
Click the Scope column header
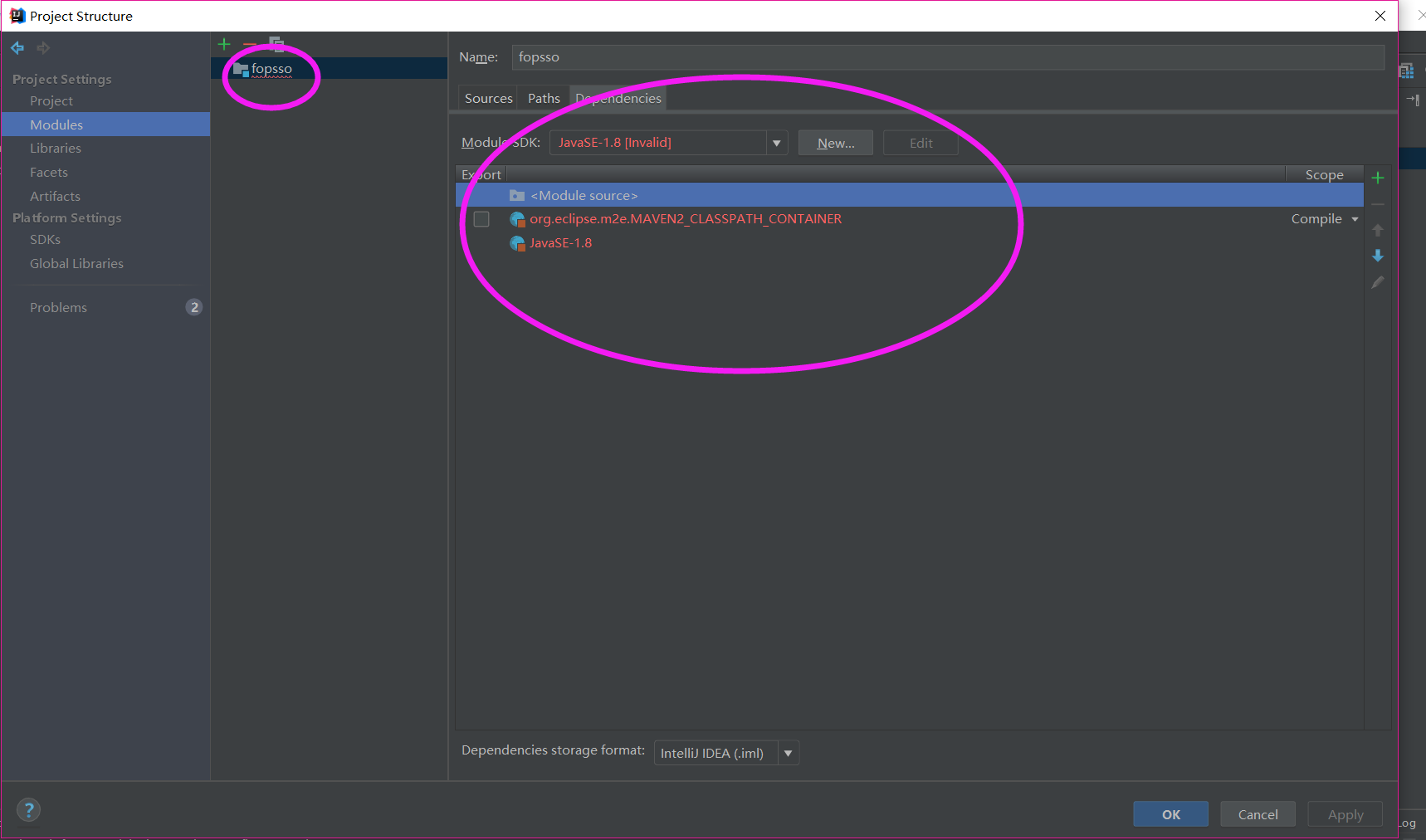[1324, 174]
